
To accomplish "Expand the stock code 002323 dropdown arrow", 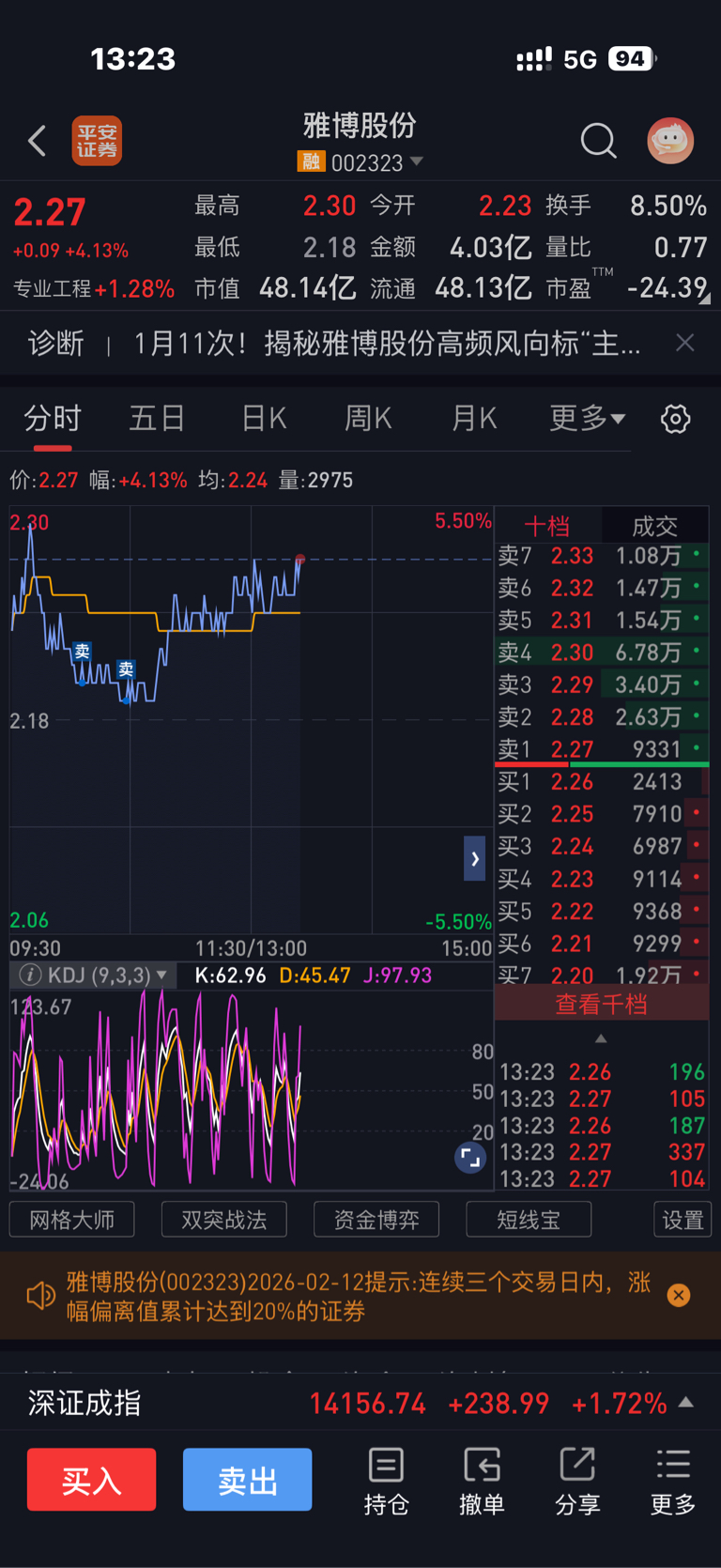I will click(417, 161).
